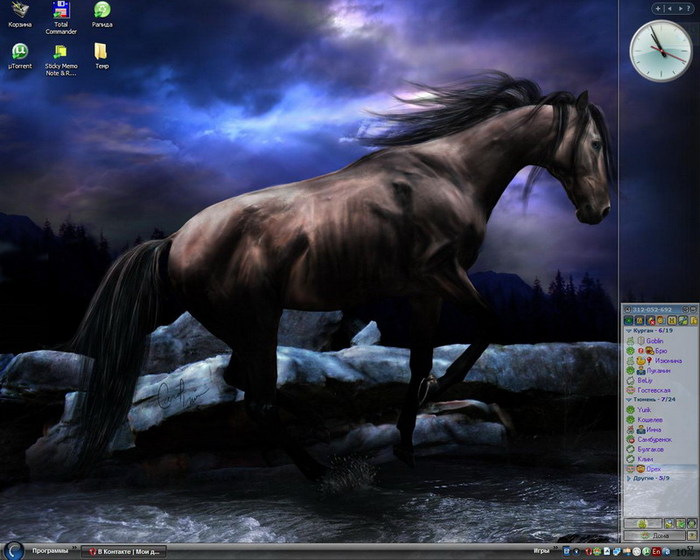Expand the chevron next to Программы
Image resolution: width=700 pixels, height=560 pixels.
[74, 547]
